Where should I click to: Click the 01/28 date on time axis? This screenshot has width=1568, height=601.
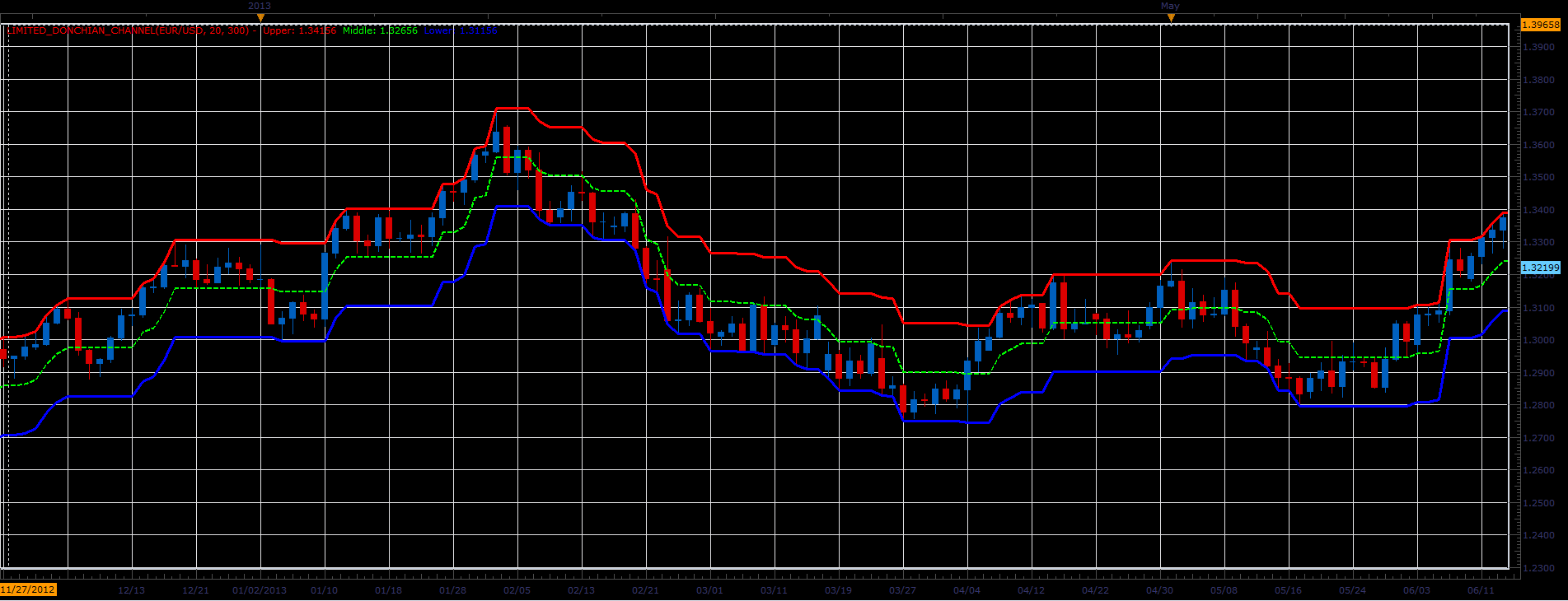[452, 590]
